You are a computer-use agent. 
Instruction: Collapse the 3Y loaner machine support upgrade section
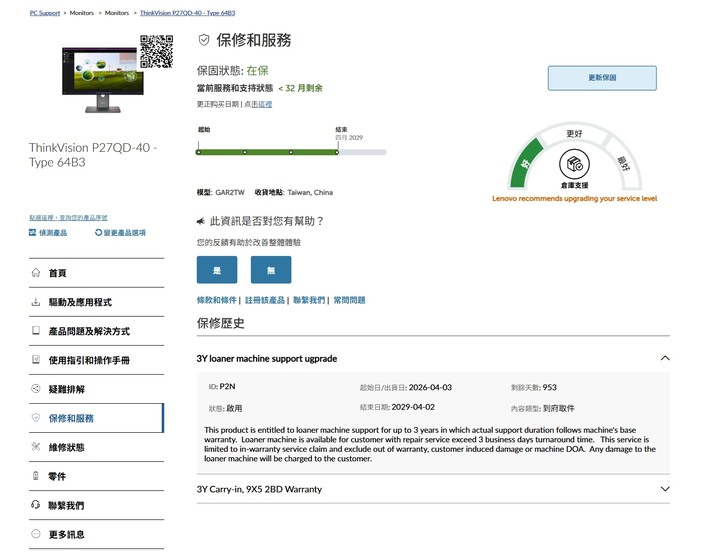(x=665, y=358)
